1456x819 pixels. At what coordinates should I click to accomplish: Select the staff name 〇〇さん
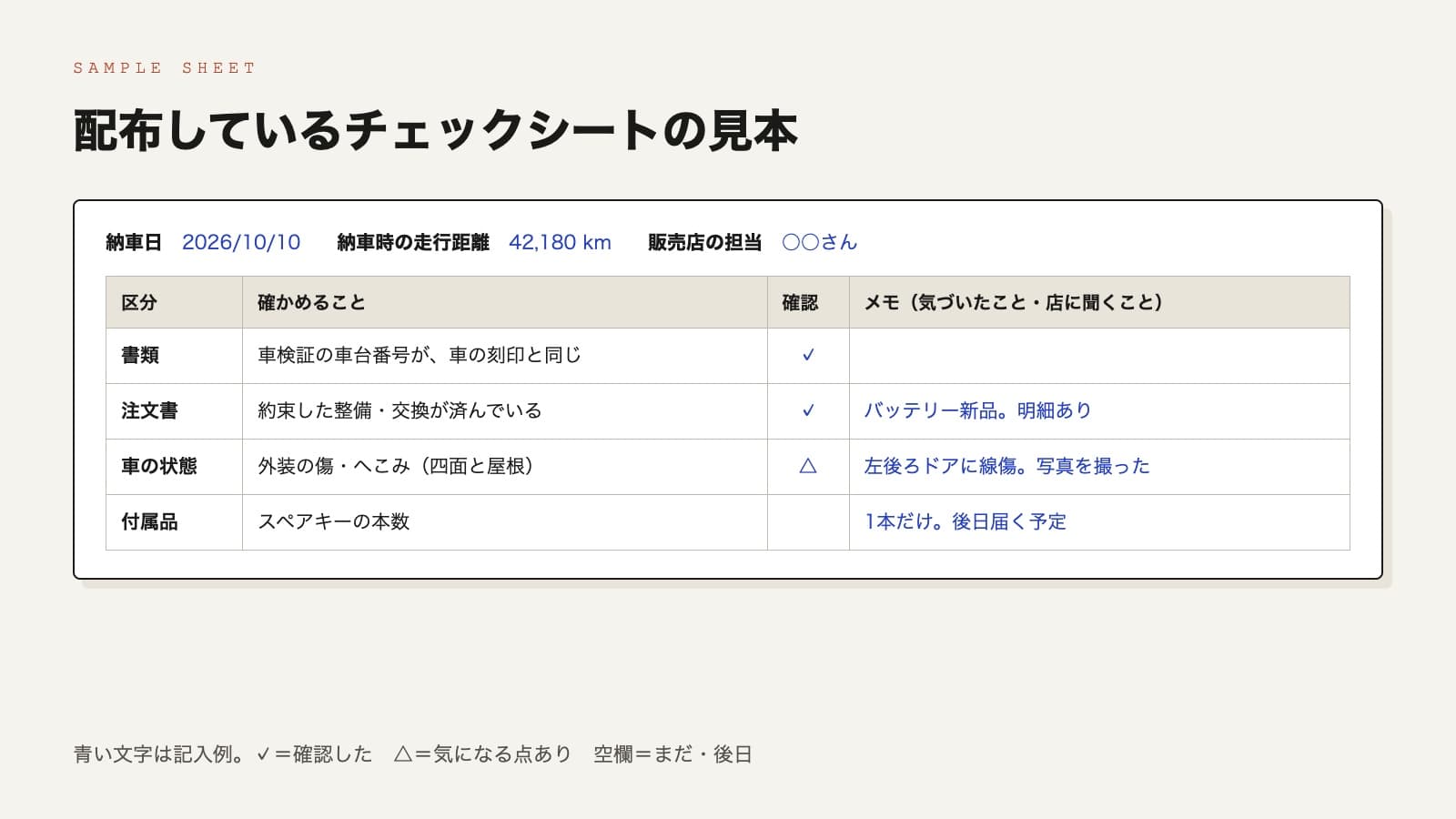coord(819,242)
